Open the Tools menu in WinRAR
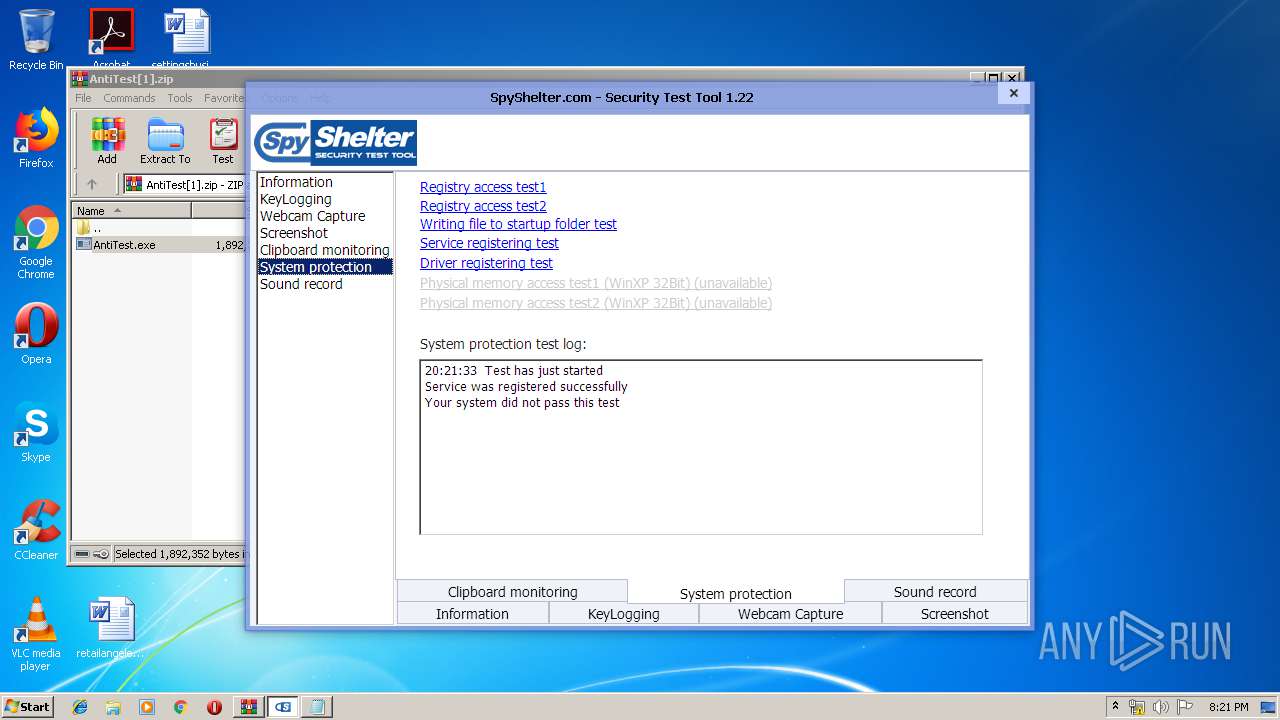Screen dimensions: 1280x720 180,98
